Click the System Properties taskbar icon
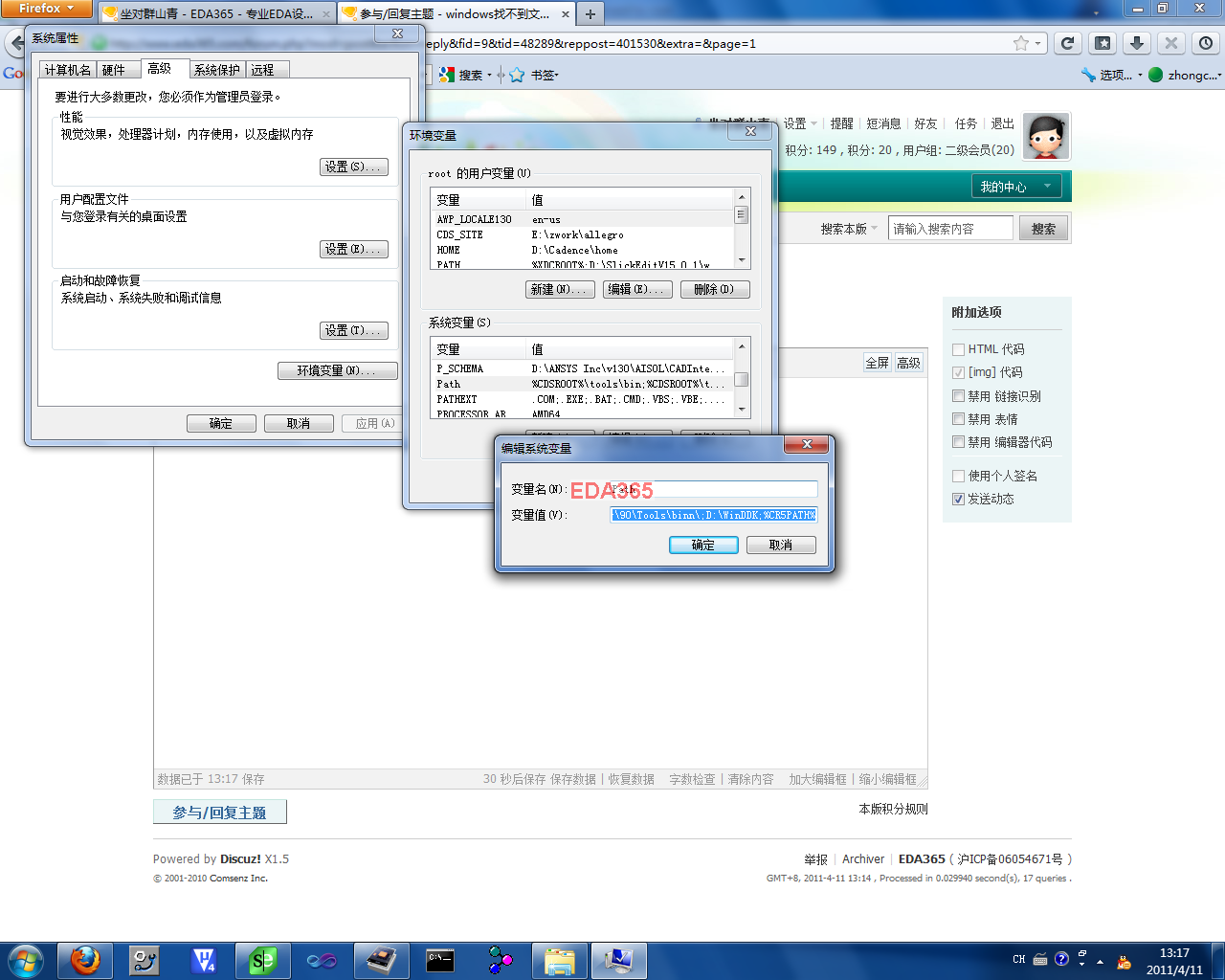This screenshot has height=980, width=1225. coord(618,960)
